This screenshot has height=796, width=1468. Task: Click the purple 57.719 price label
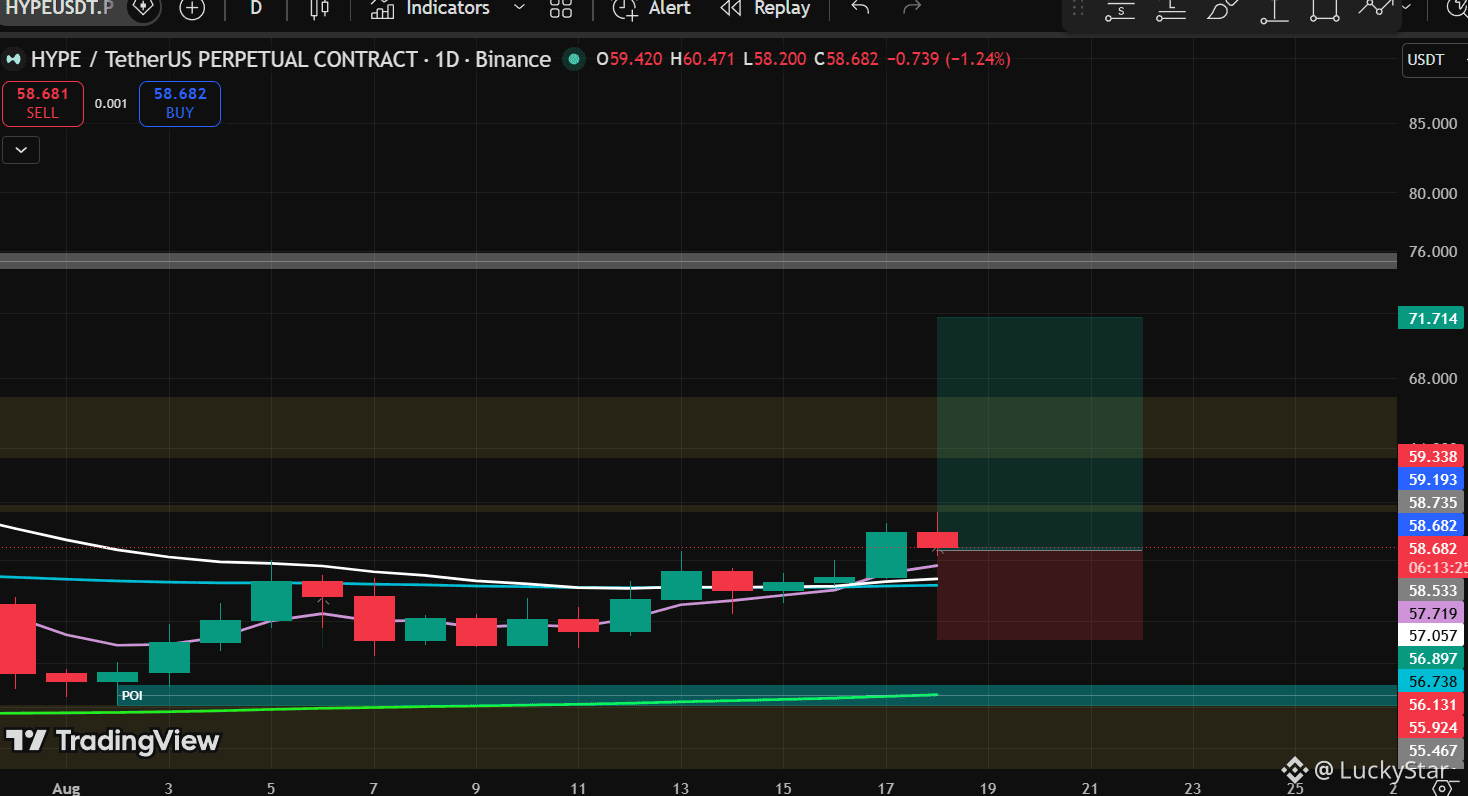[x=1431, y=614]
